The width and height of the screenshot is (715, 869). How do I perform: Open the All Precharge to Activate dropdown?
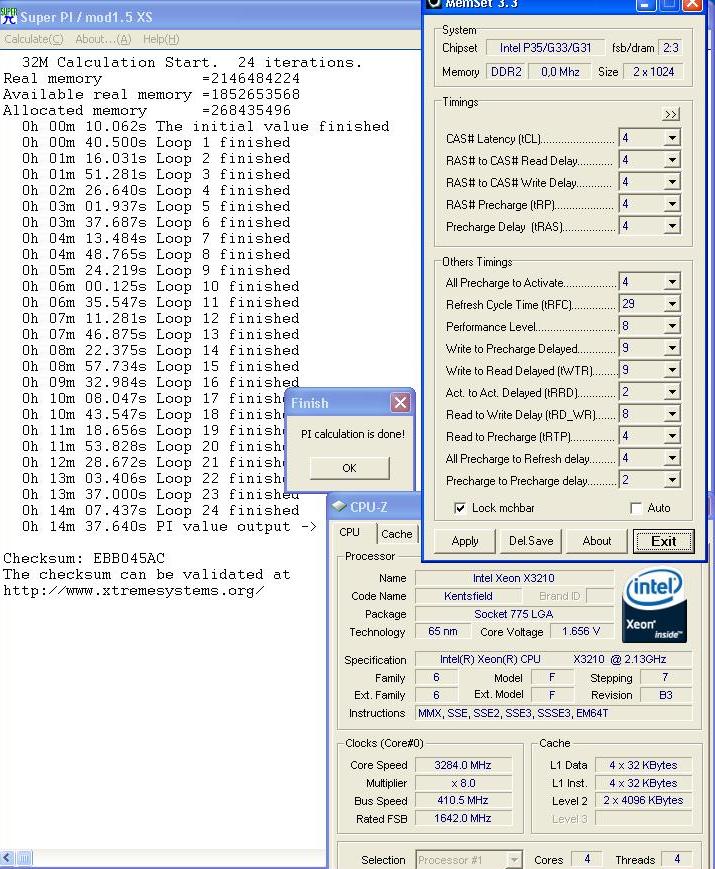coord(672,282)
